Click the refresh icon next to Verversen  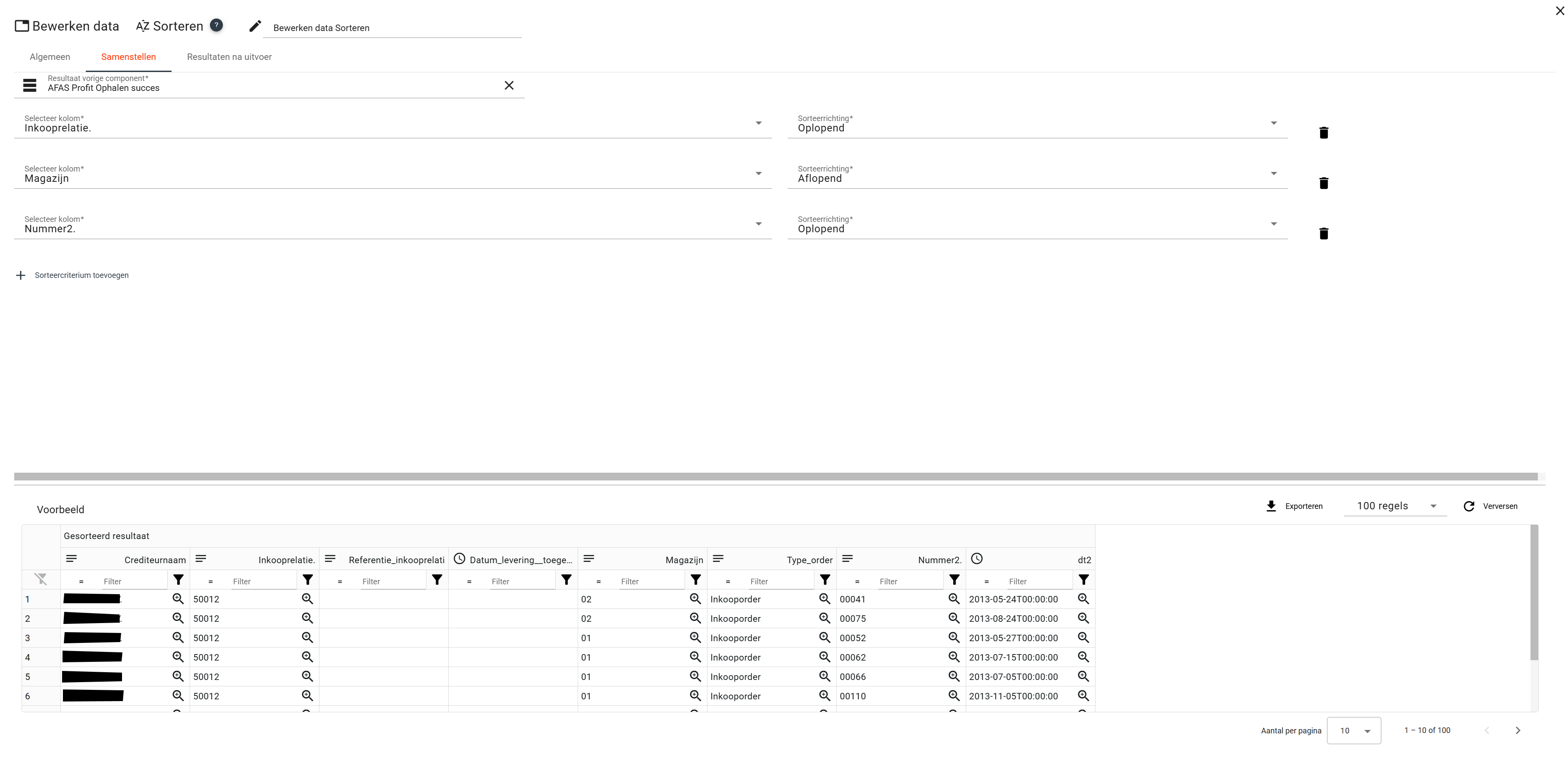(x=1469, y=506)
